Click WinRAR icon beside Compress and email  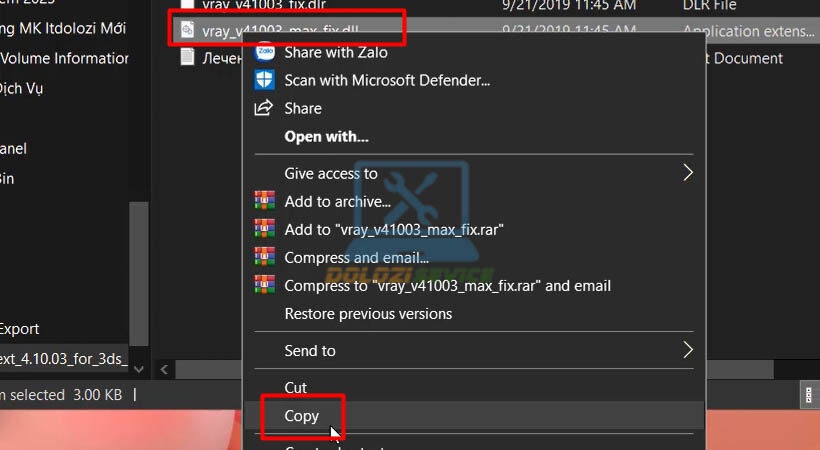point(265,257)
